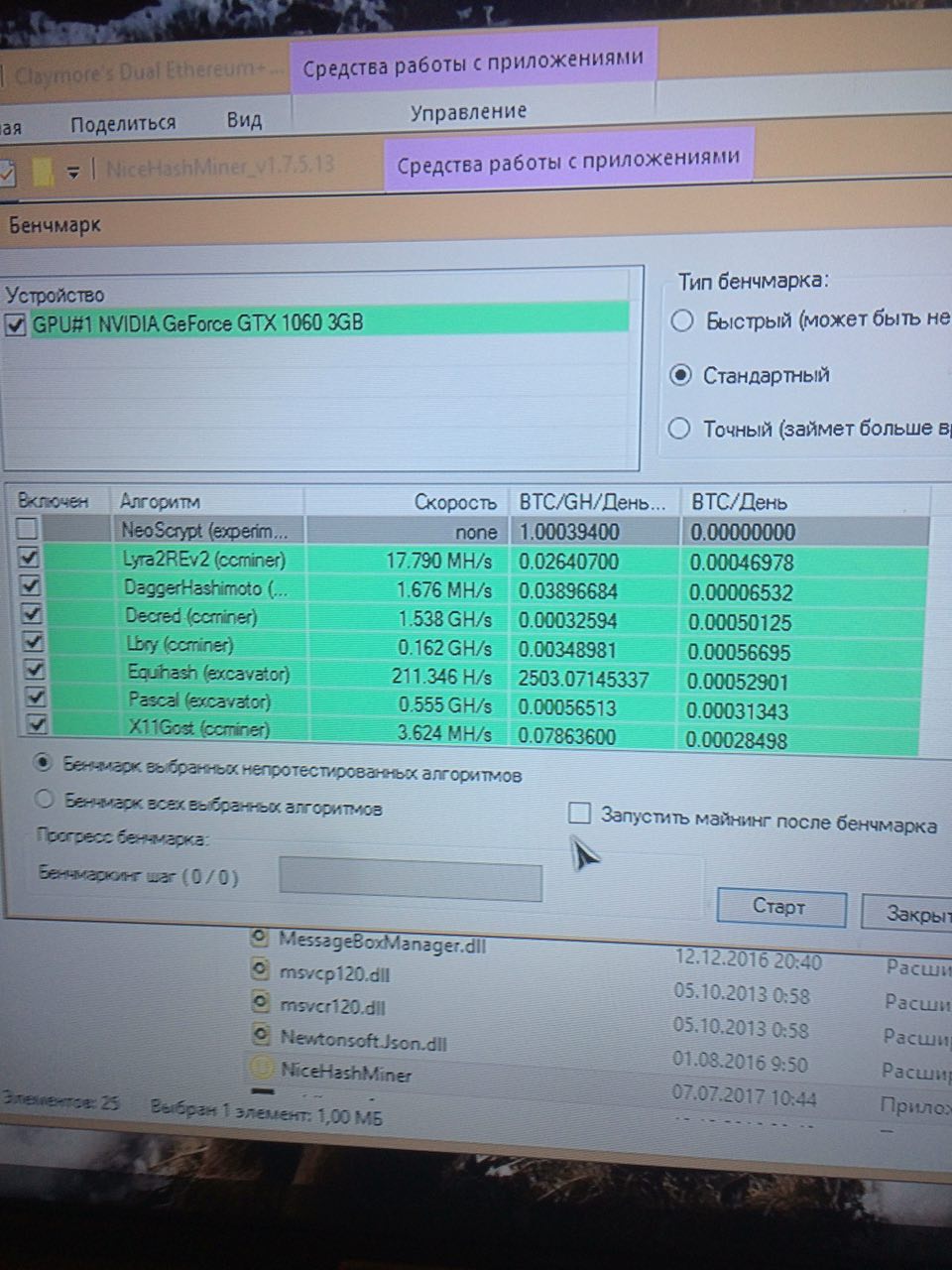Click status text 'Выбран 1 элемент: 1,00 МБ'
The image size is (952, 1270).
(x=267, y=1112)
